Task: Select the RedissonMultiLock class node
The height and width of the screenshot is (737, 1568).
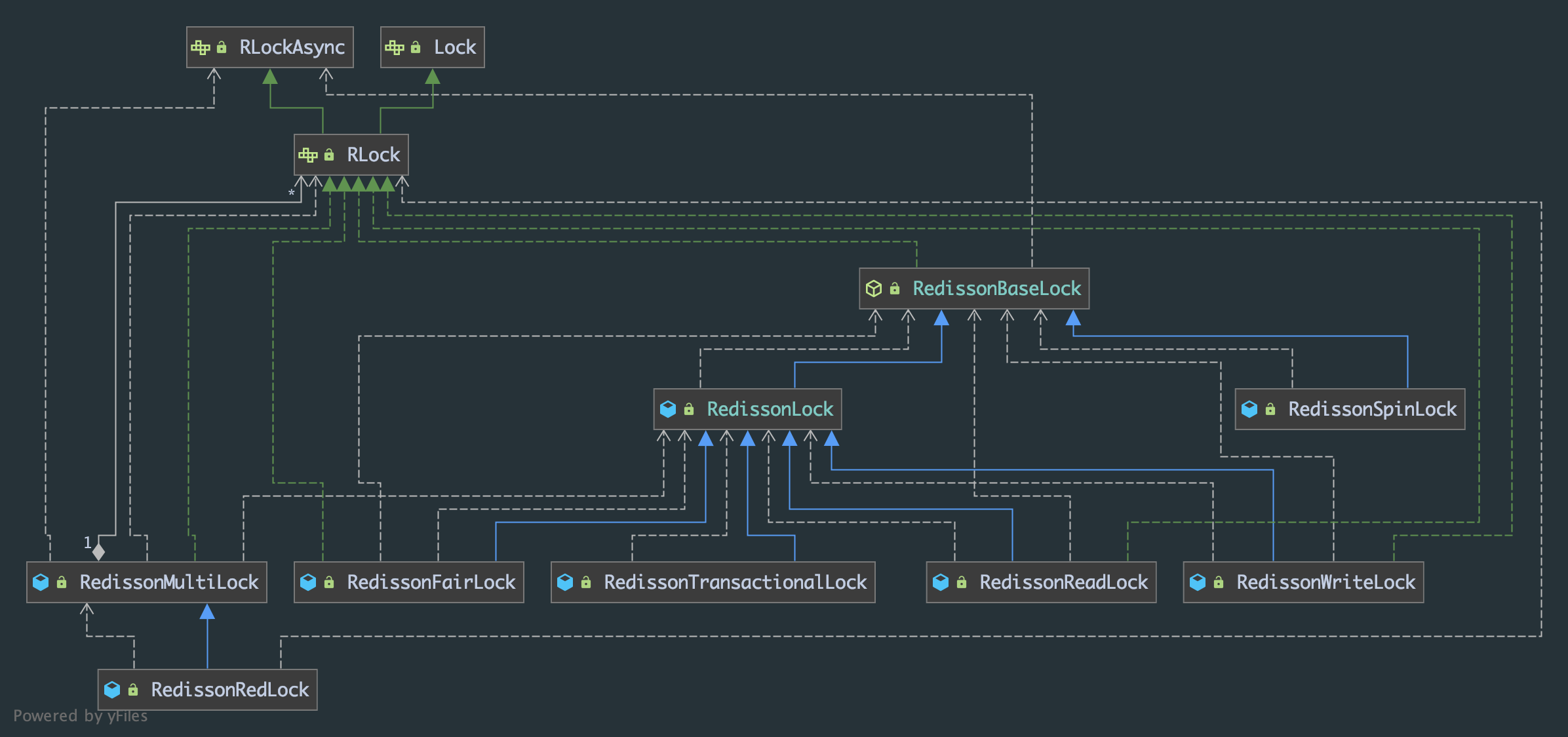Action: 168,582
